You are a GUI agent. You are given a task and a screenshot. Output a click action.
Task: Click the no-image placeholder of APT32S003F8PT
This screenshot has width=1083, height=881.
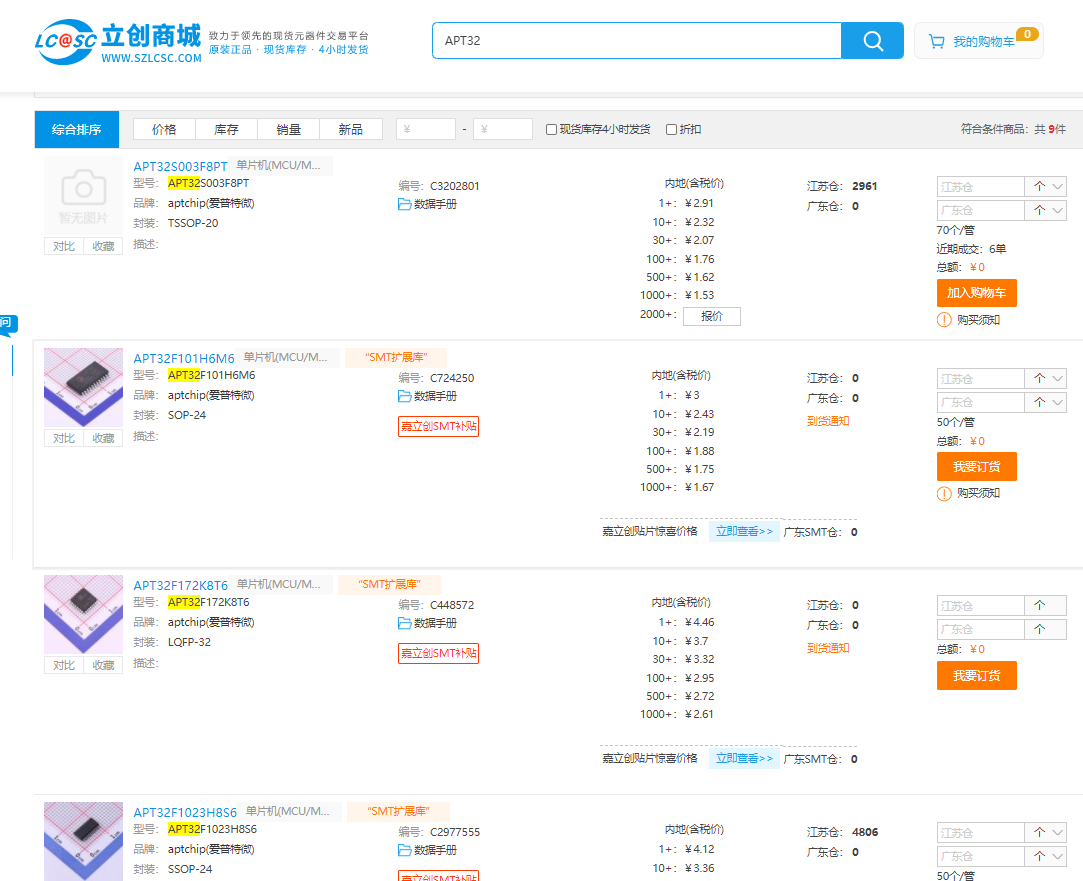(84, 196)
